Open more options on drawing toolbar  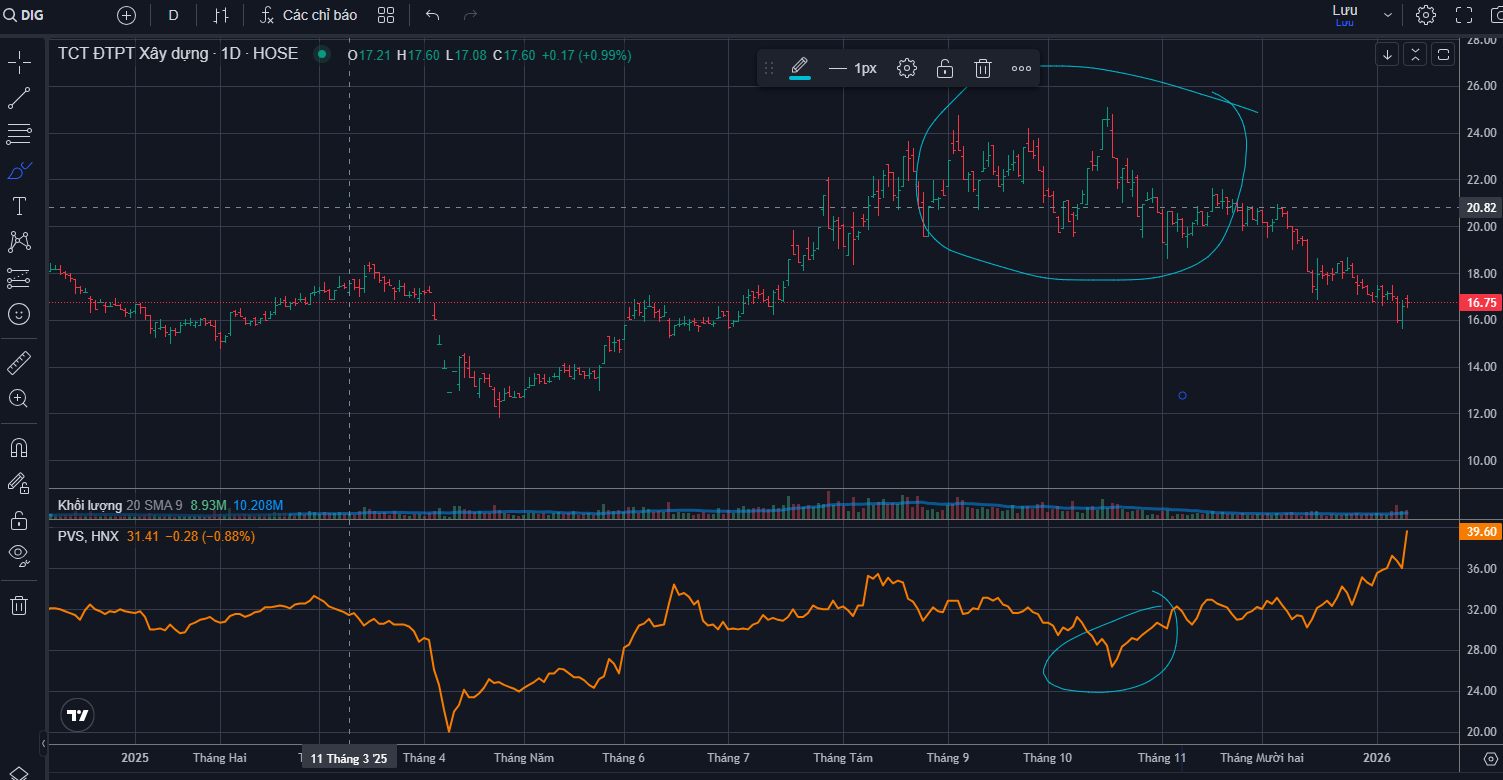[x=1021, y=68]
